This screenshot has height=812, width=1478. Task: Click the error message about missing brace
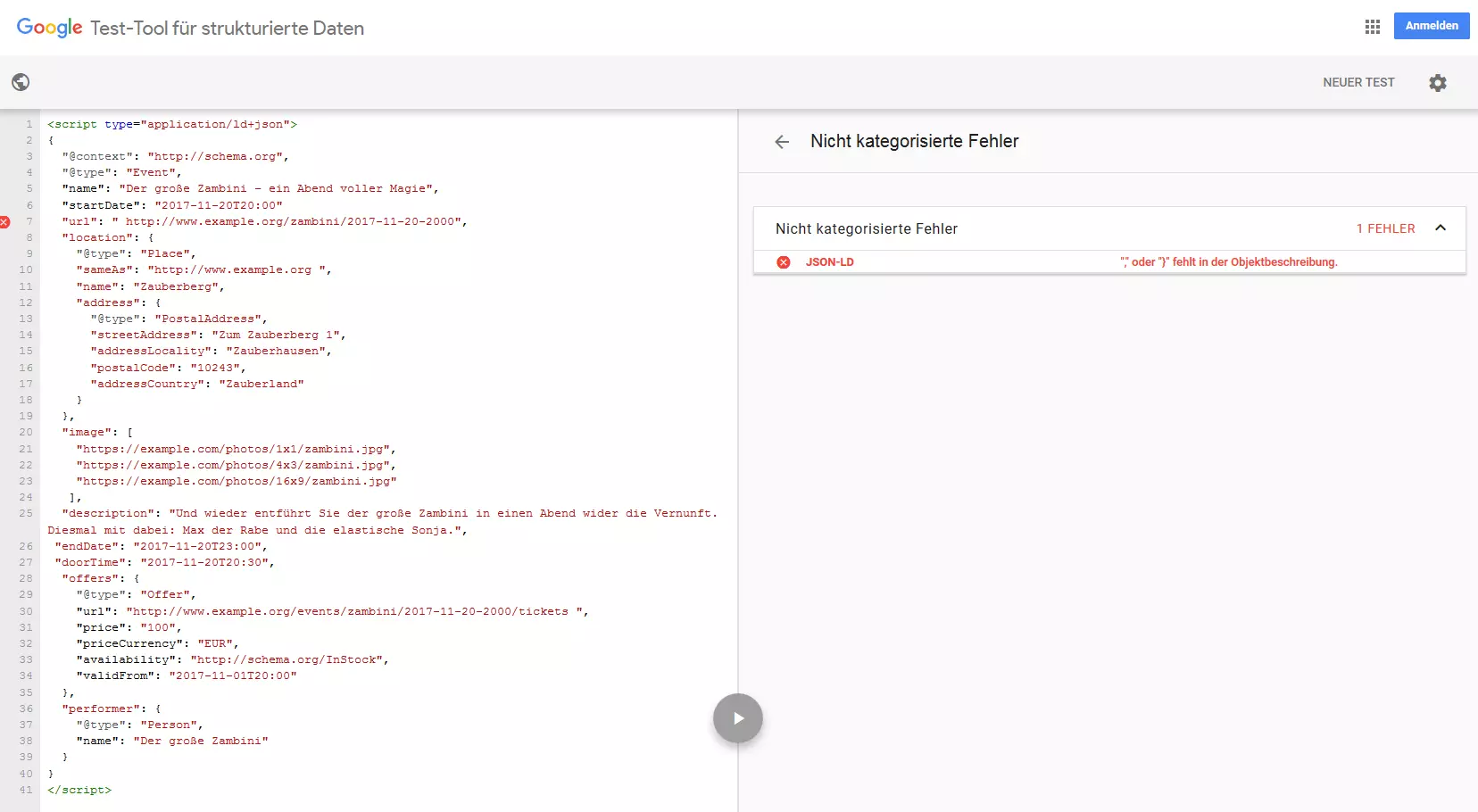pyautogui.click(x=1228, y=262)
